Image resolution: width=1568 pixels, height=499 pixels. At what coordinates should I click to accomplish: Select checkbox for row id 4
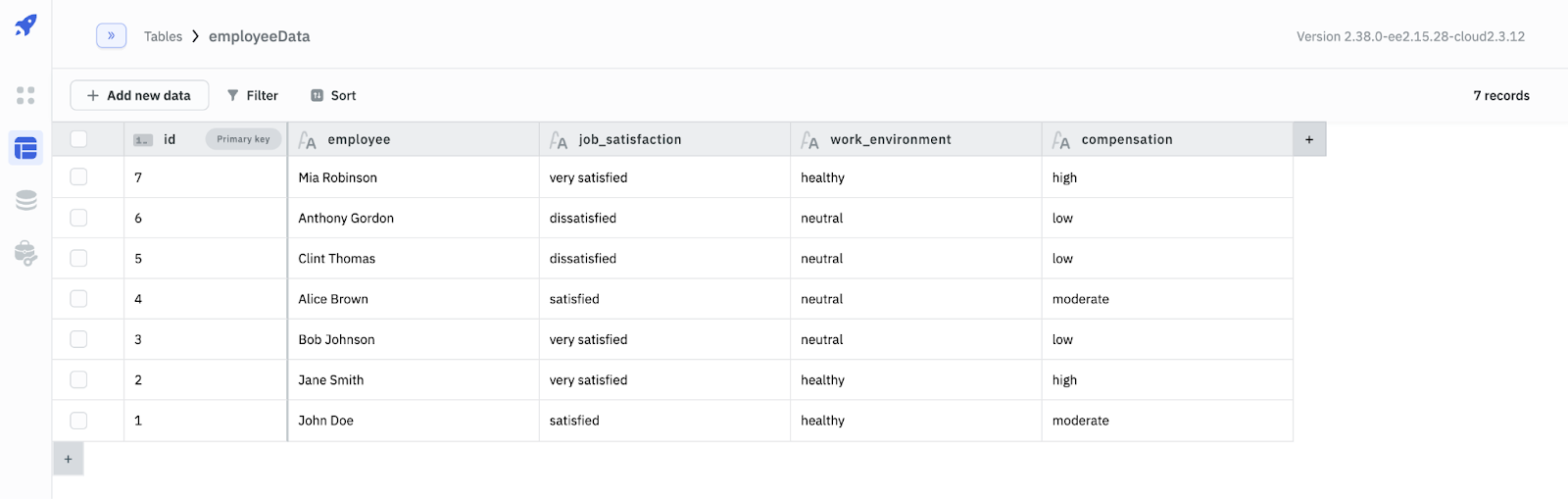point(78,299)
